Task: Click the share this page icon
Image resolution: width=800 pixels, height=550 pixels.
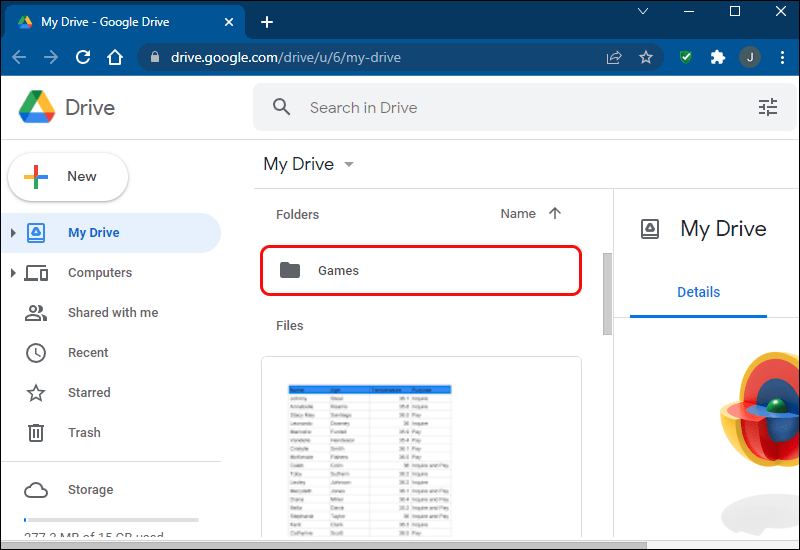Action: [x=614, y=57]
